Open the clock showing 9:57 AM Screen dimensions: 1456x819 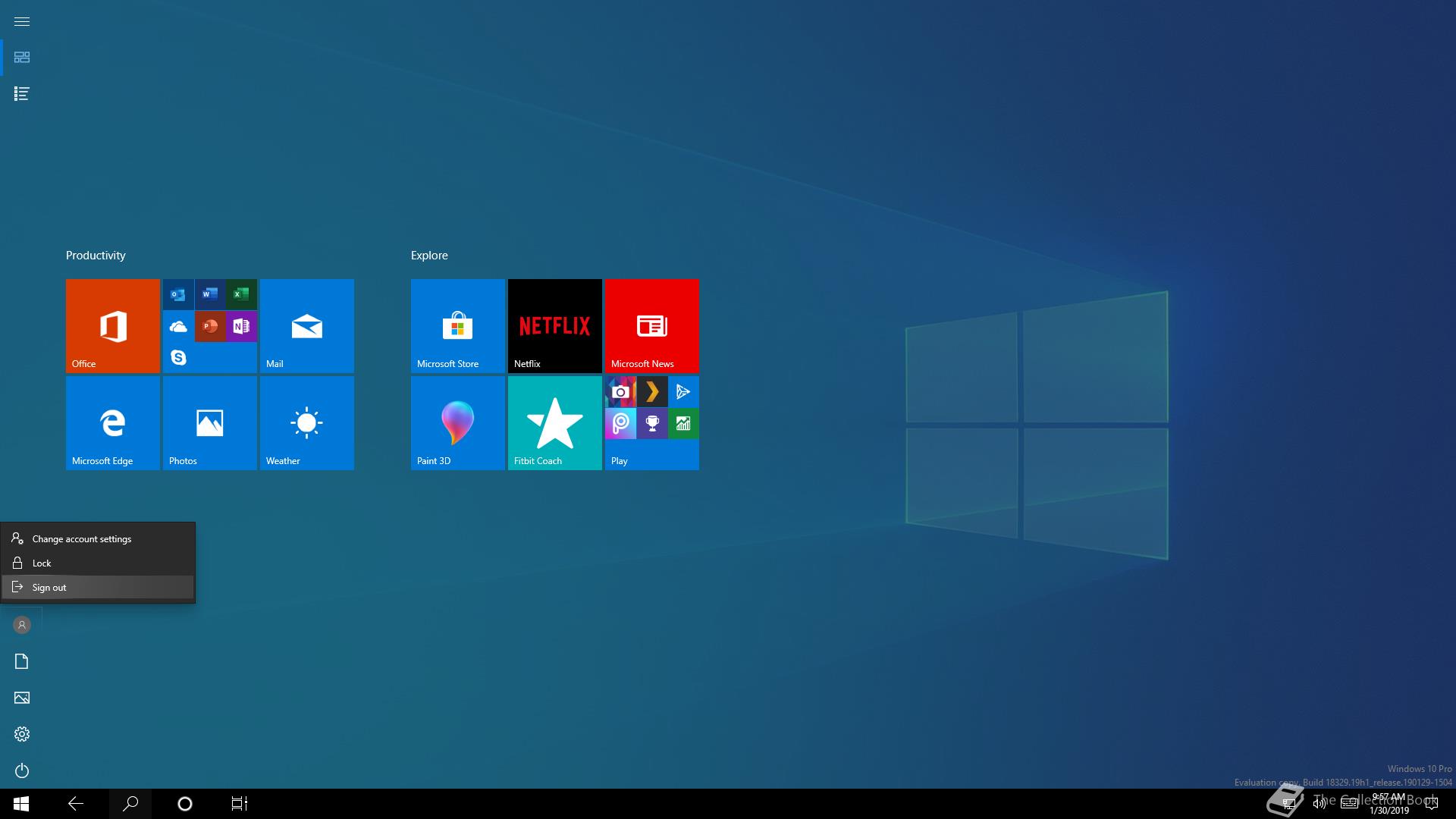[x=1389, y=804]
